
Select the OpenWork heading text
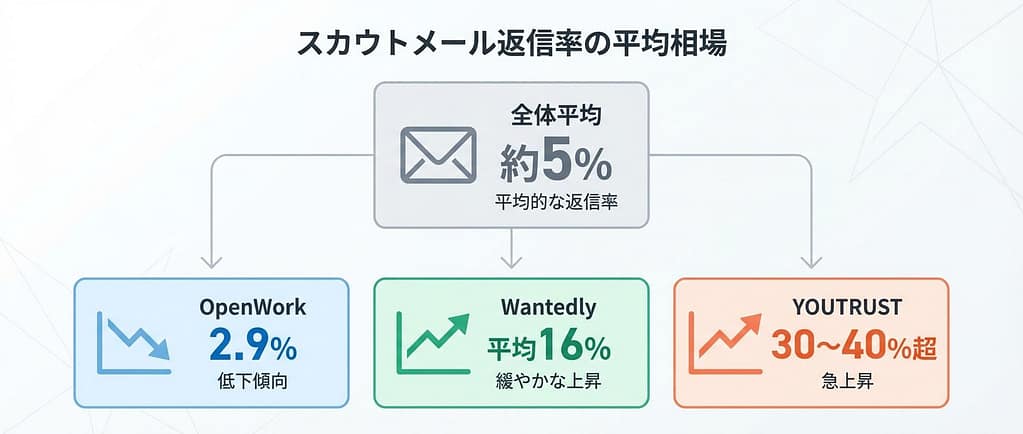252,307
